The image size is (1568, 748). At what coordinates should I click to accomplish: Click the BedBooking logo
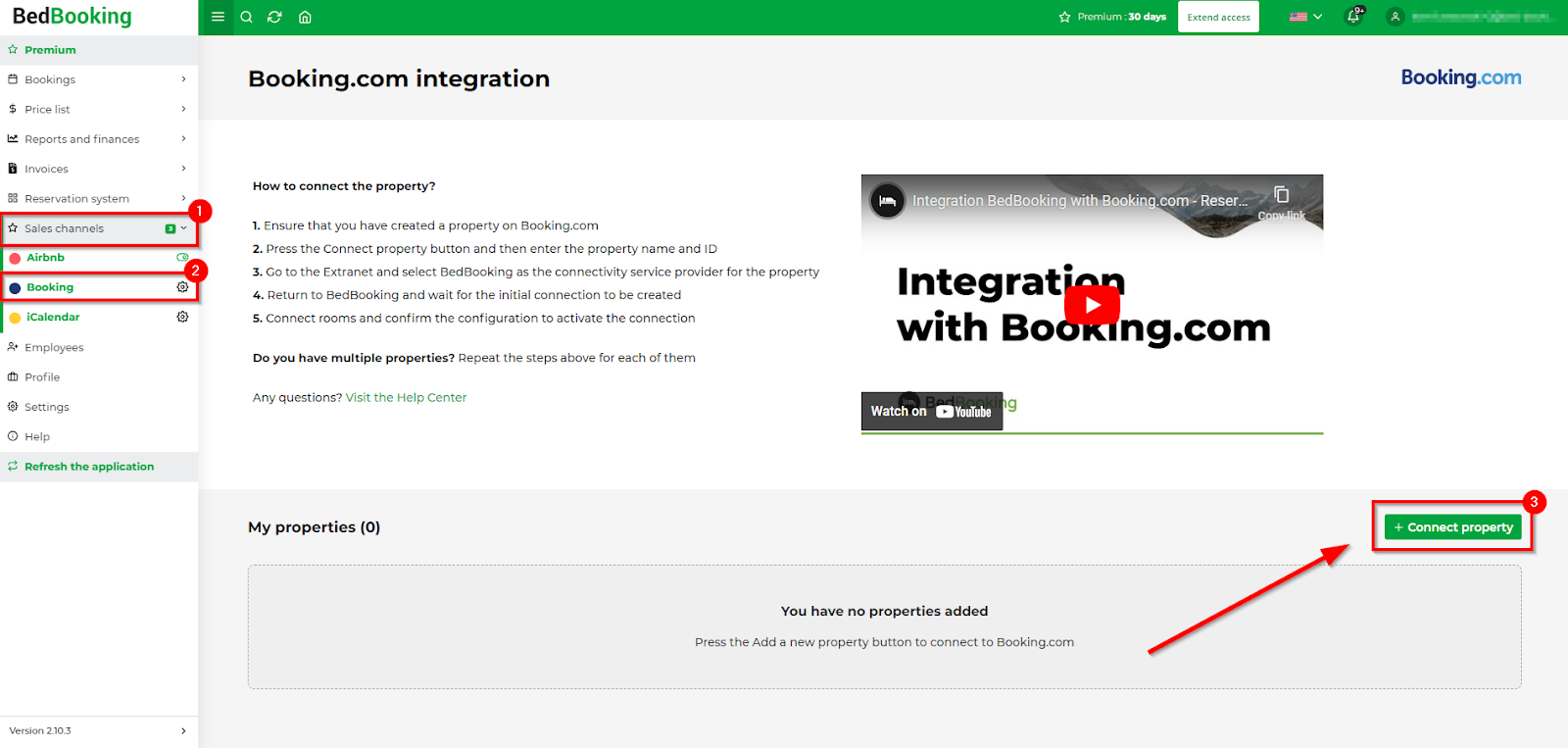(72, 16)
